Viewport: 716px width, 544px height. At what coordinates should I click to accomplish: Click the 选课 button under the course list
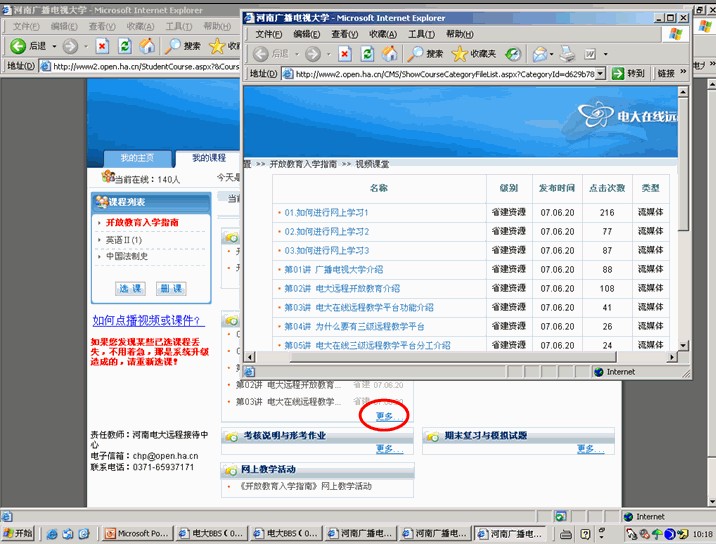131,288
